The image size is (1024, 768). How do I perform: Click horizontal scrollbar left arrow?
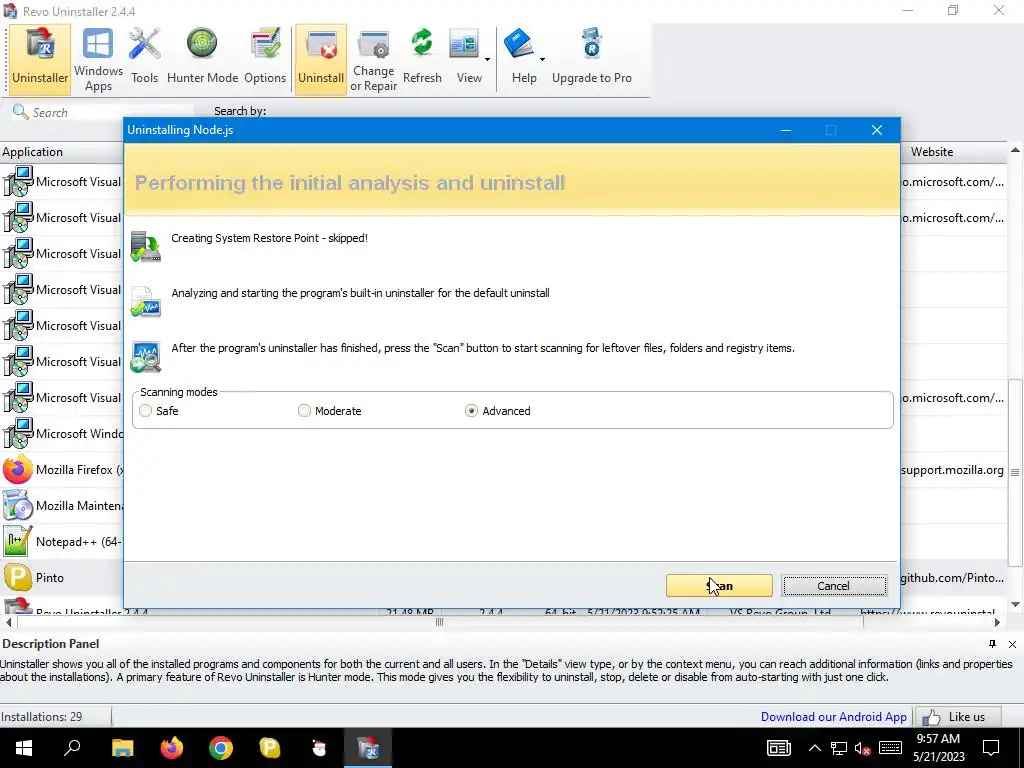coord(8,622)
